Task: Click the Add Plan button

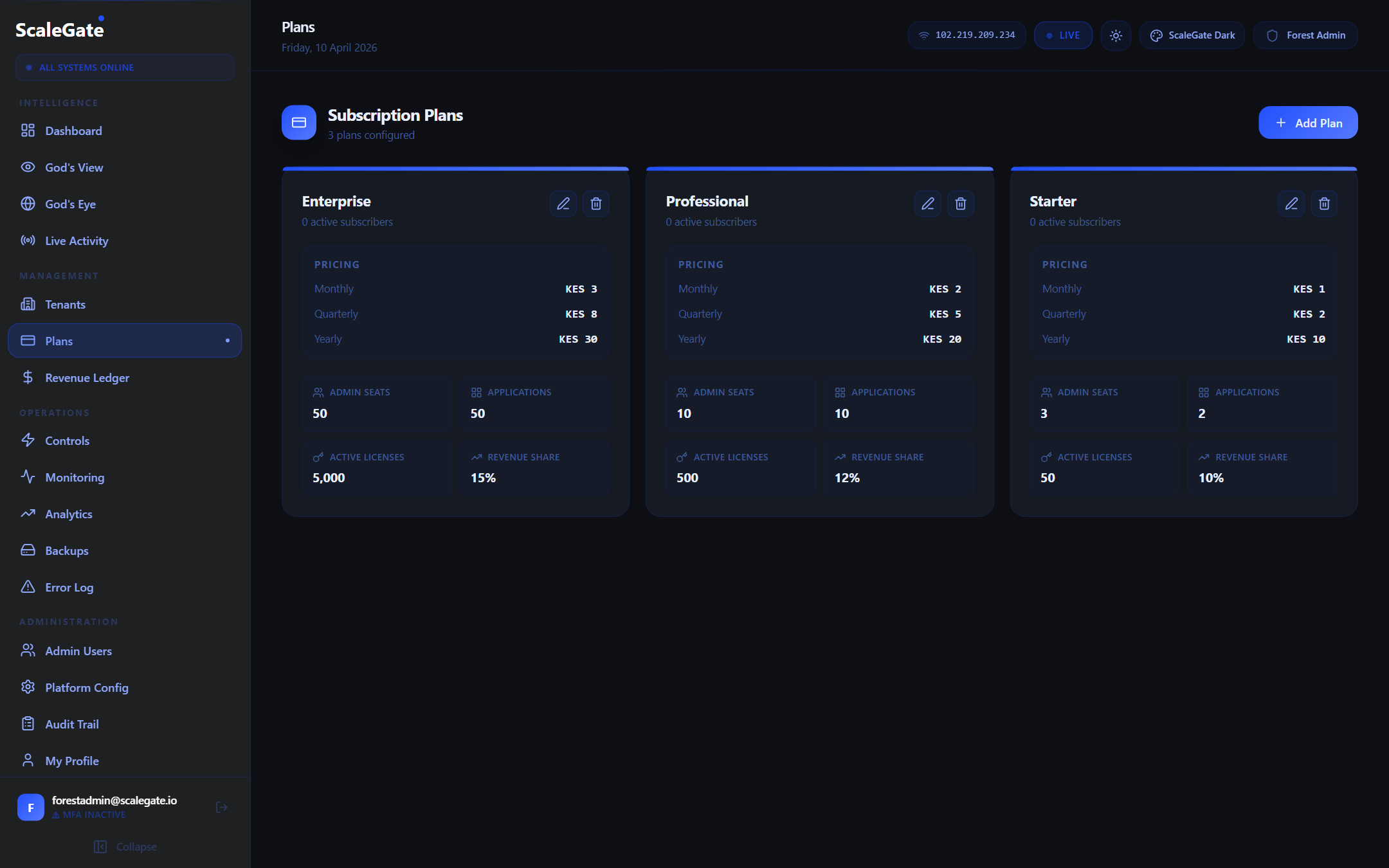Action: tap(1307, 122)
